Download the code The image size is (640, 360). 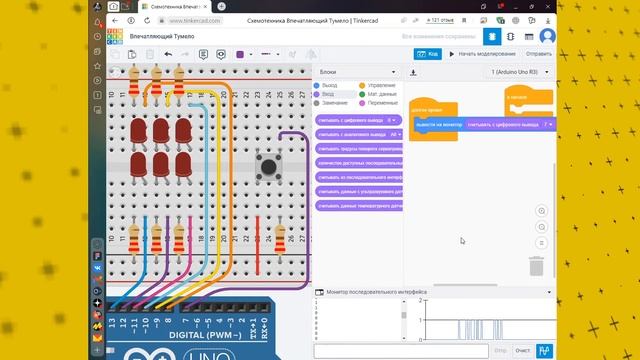(x=413, y=73)
